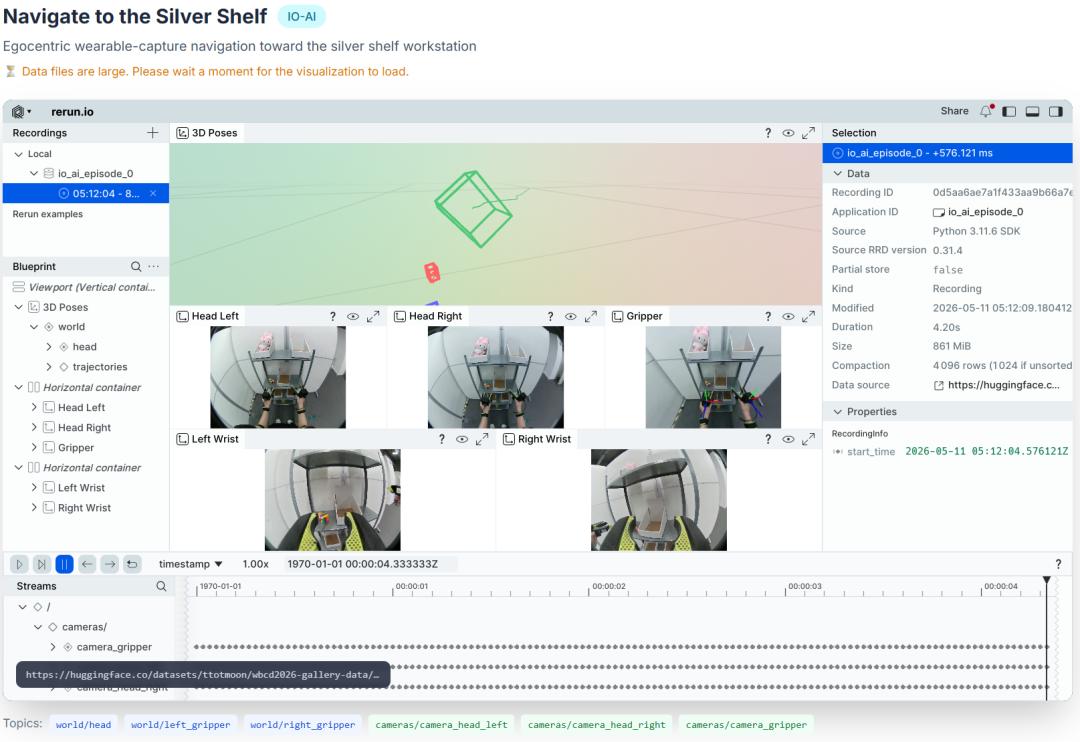
Task: Toggle visibility of the Left Wrist view
Action: (x=462, y=439)
